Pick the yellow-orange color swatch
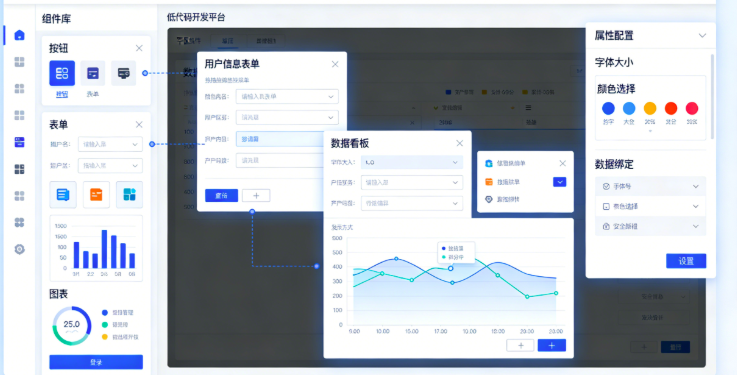 click(650, 109)
